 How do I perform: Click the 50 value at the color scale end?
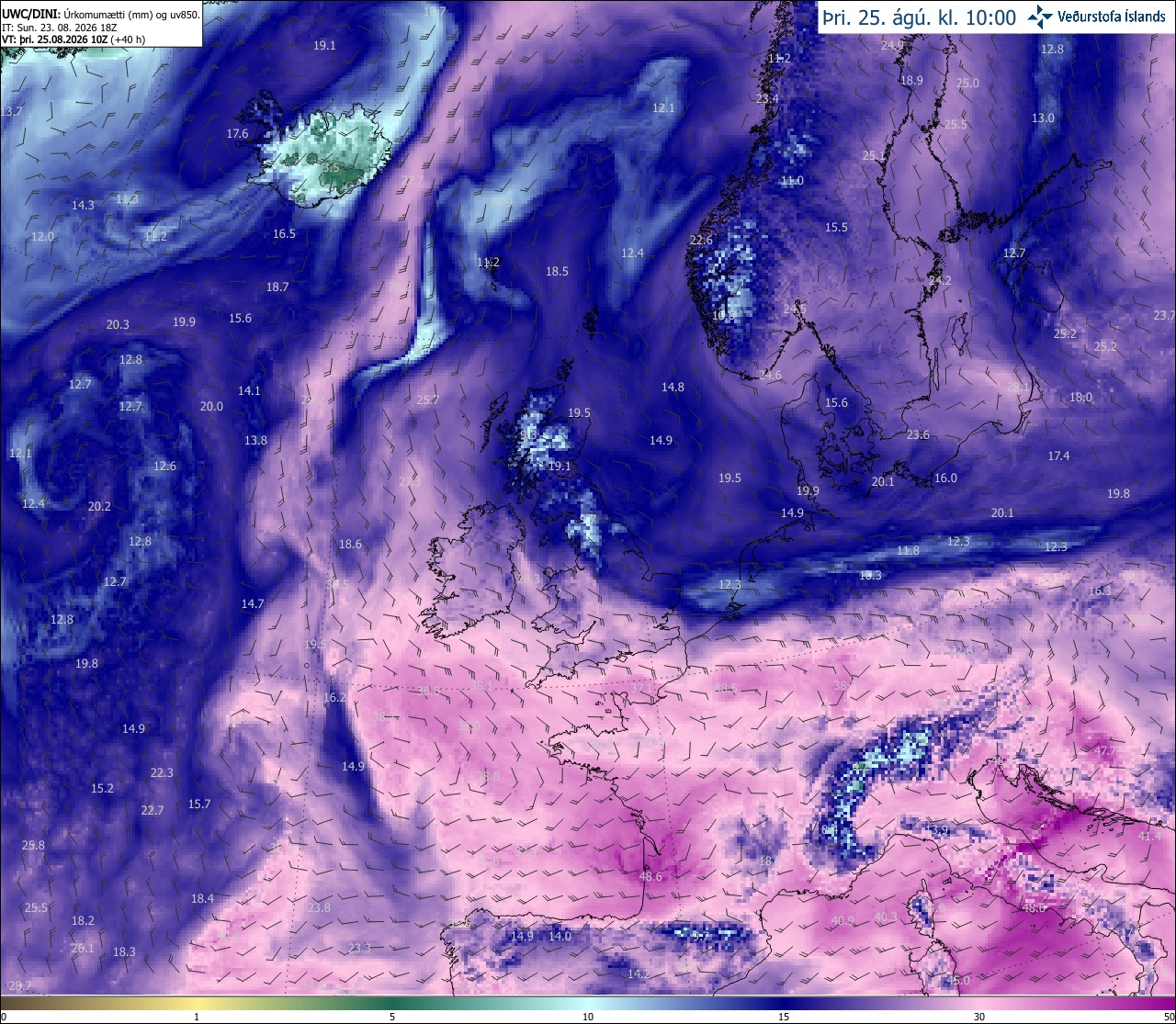pyautogui.click(x=1168, y=1017)
